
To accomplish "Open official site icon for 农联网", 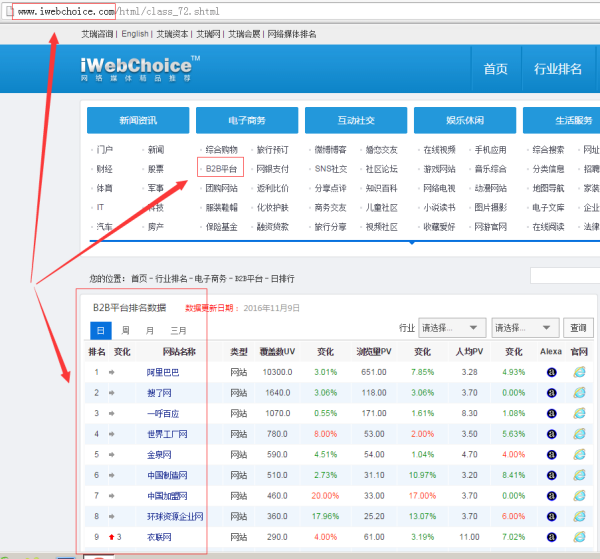I will tap(578, 537).
